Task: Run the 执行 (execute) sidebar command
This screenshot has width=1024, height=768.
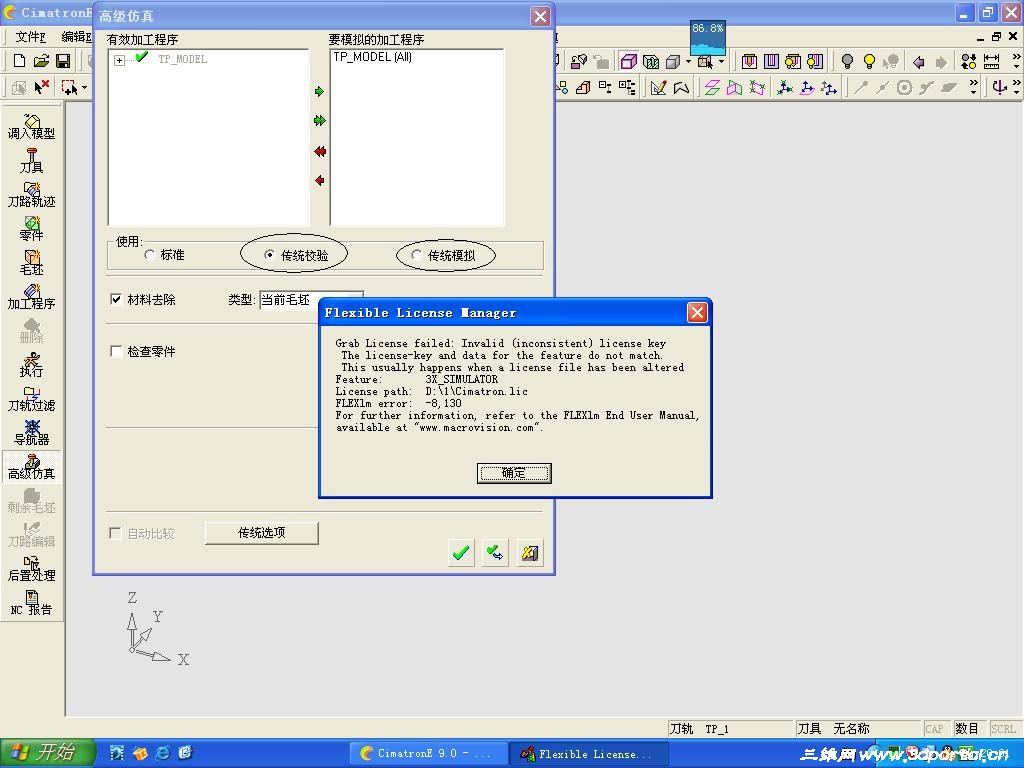Action: coord(31,364)
